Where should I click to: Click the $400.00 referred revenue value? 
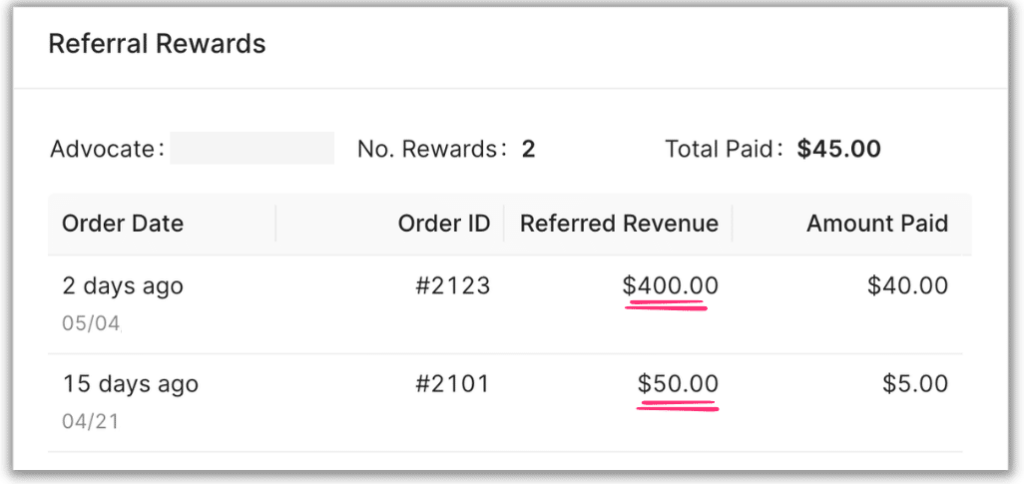(x=670, y=286)
